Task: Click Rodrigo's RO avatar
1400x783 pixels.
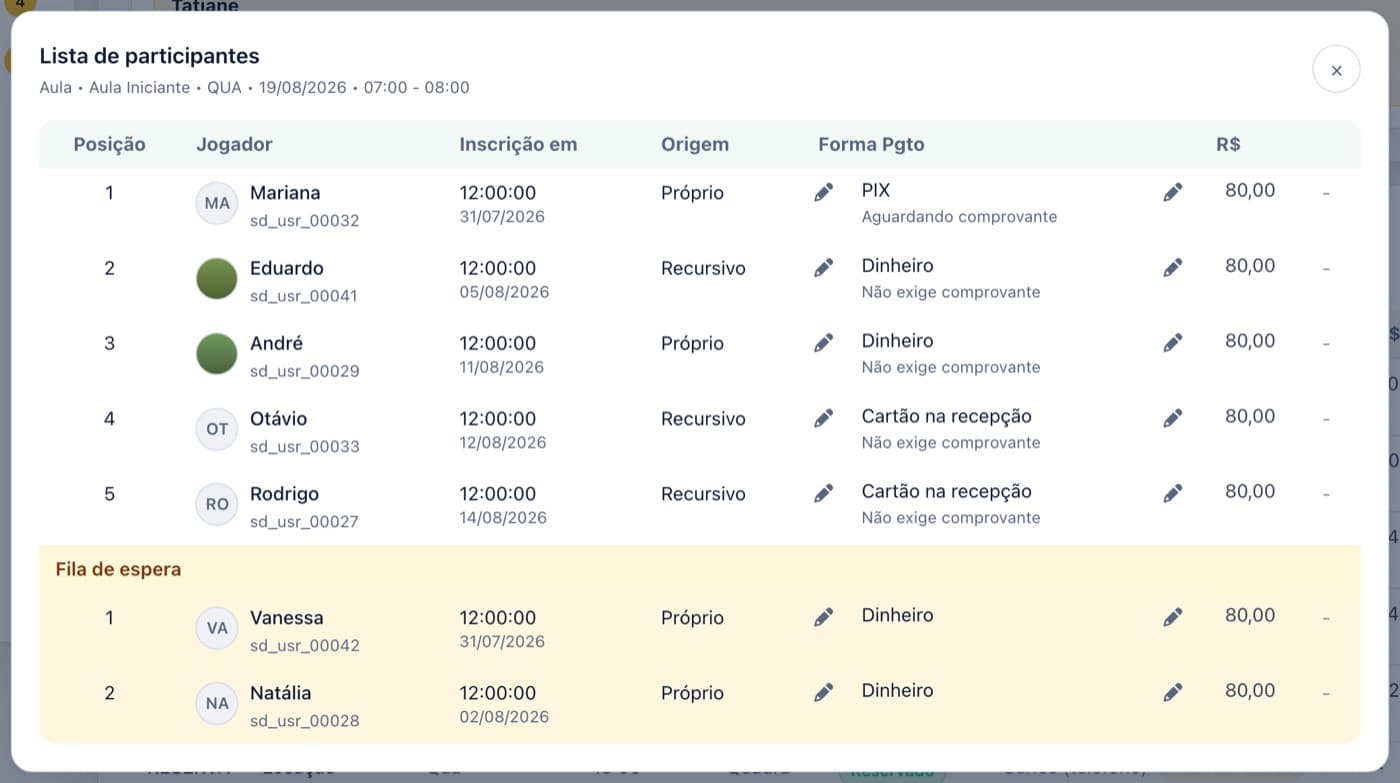Action: click(x=217, y=504)
